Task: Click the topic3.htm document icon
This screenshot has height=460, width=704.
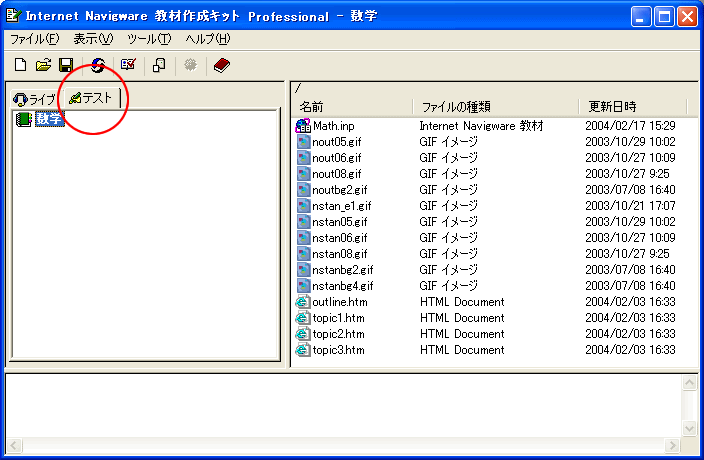Action: 303,350
